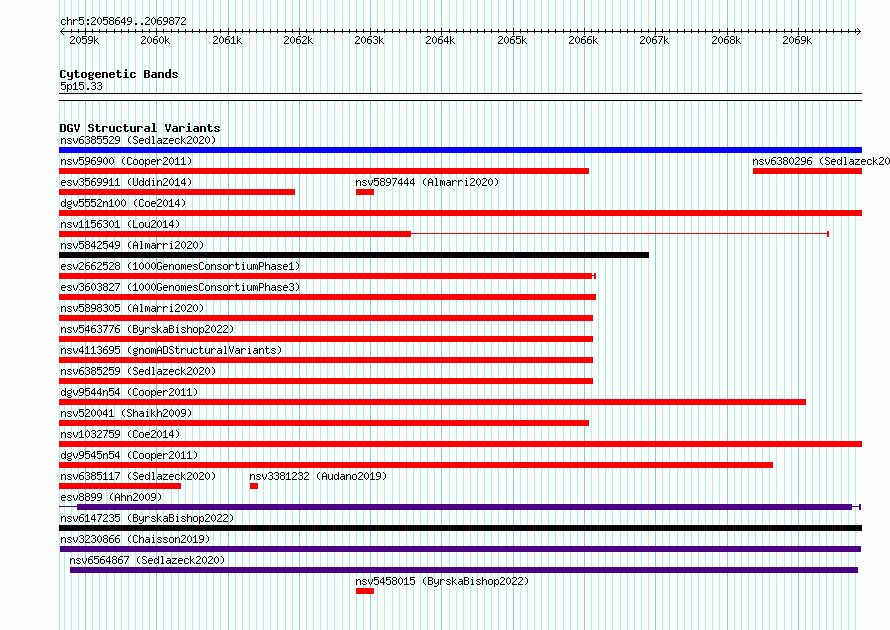This screenshot has height=630, width=890.
Task: Click the red esv3569911 variant bar
Action: click(177, 192)
